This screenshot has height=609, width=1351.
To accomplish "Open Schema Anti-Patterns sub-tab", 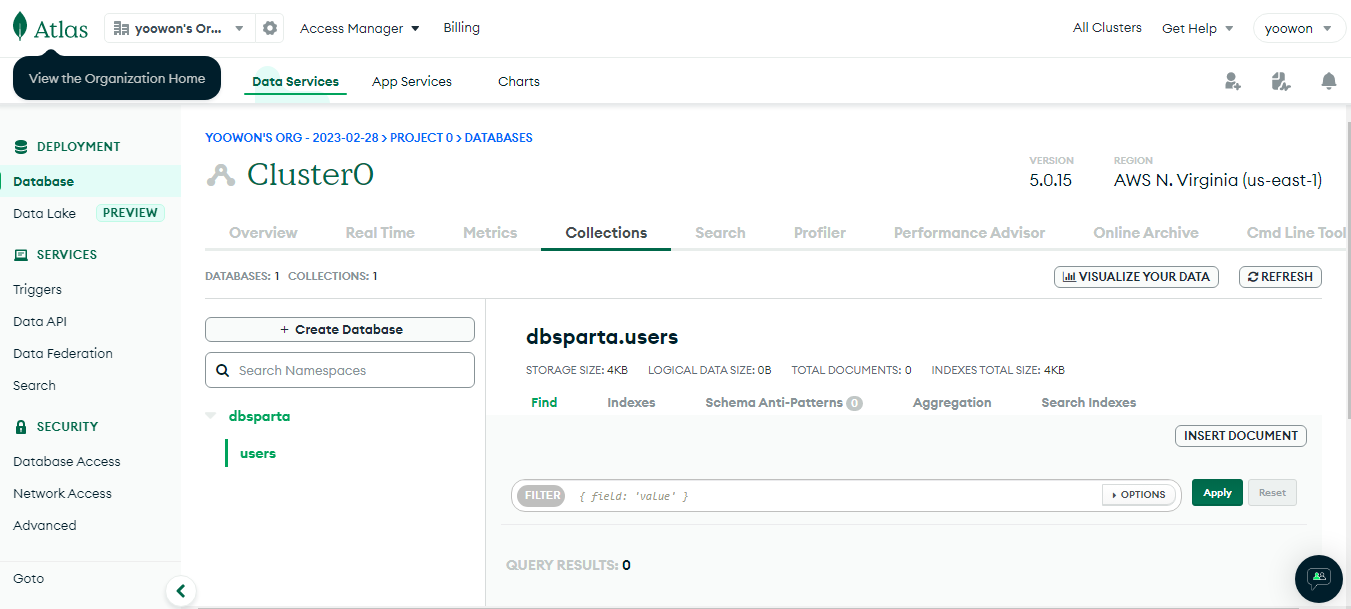I will 784,403.
